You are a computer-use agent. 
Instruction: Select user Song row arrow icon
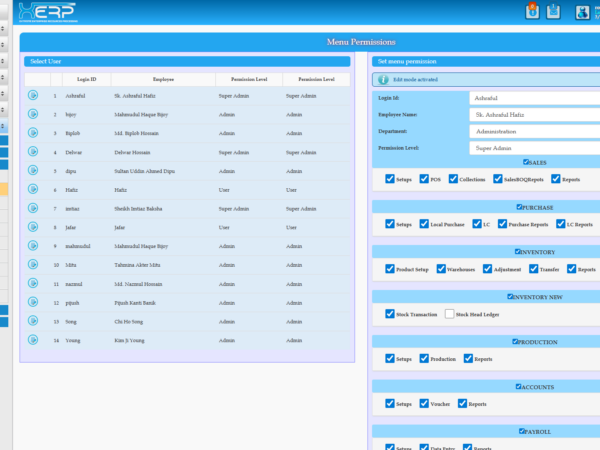[x=33, y=321]
